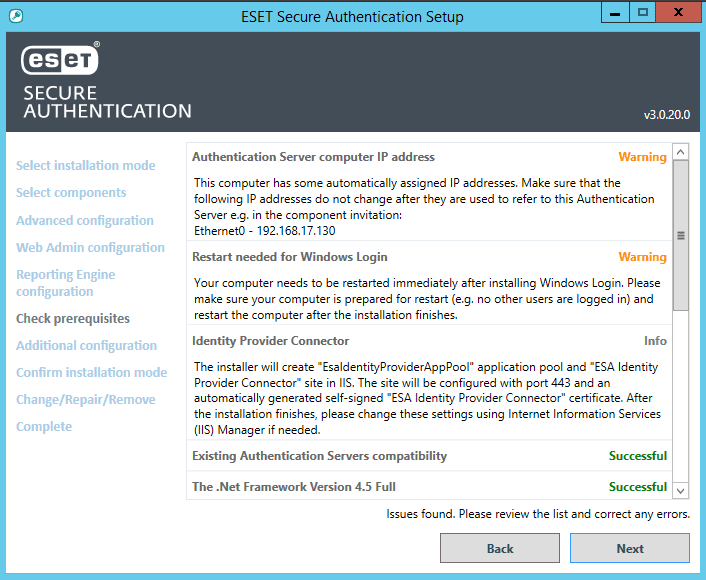
Task: Click Successful status for .Net Framework
Action: [x=638, y=486]
